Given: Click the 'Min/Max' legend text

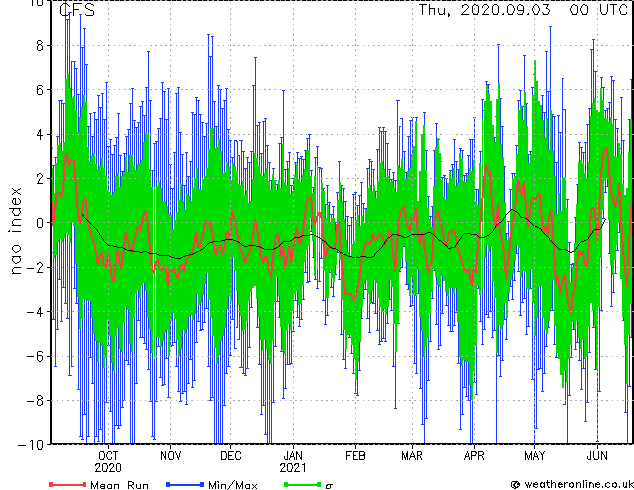Looking at the screenshot, I should [x=232, y=485].
